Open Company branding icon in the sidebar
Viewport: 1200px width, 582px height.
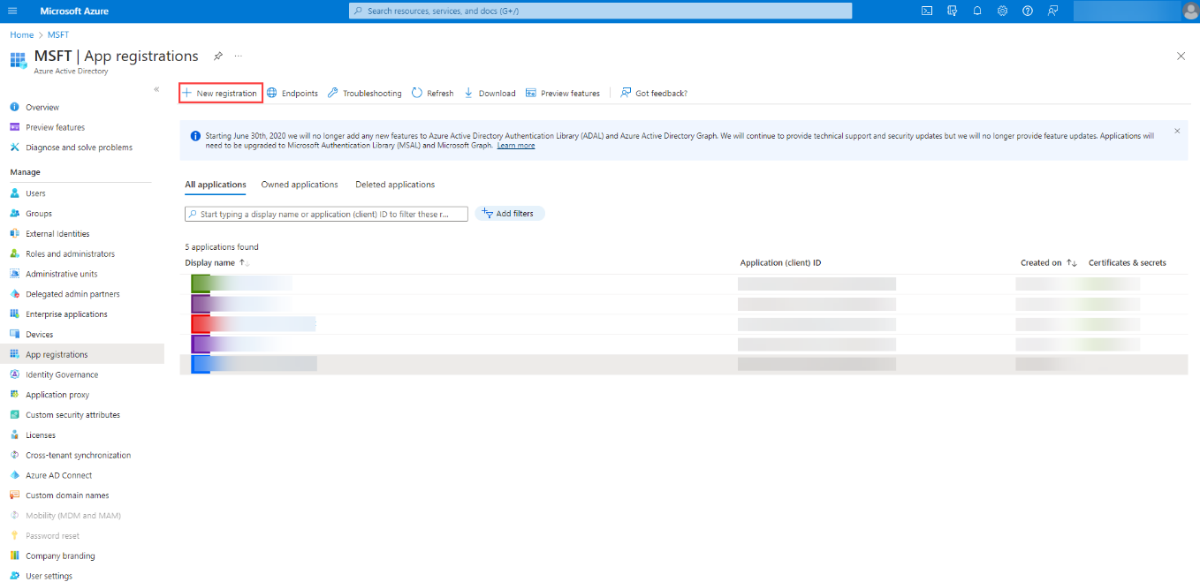(x=15, y=556)
